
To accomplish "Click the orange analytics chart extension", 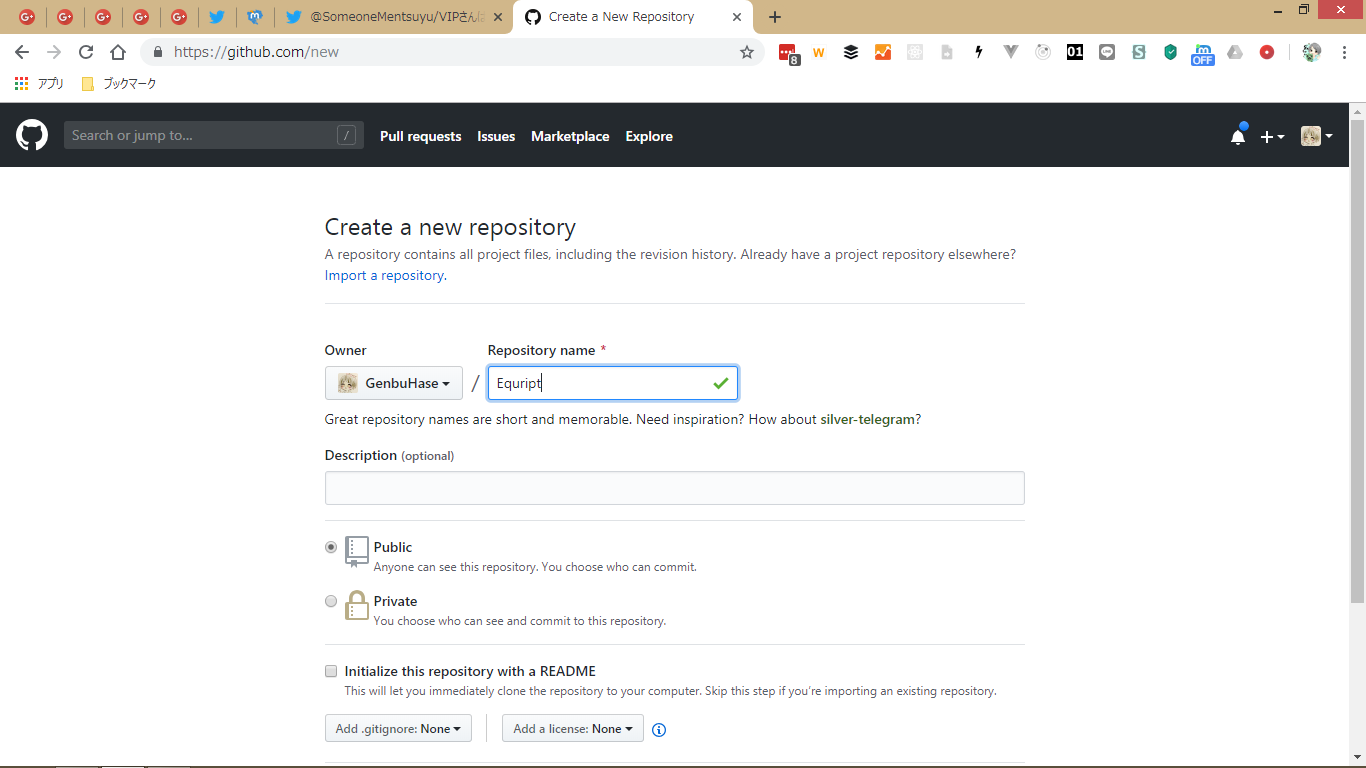I will click(x=883, y=52).
